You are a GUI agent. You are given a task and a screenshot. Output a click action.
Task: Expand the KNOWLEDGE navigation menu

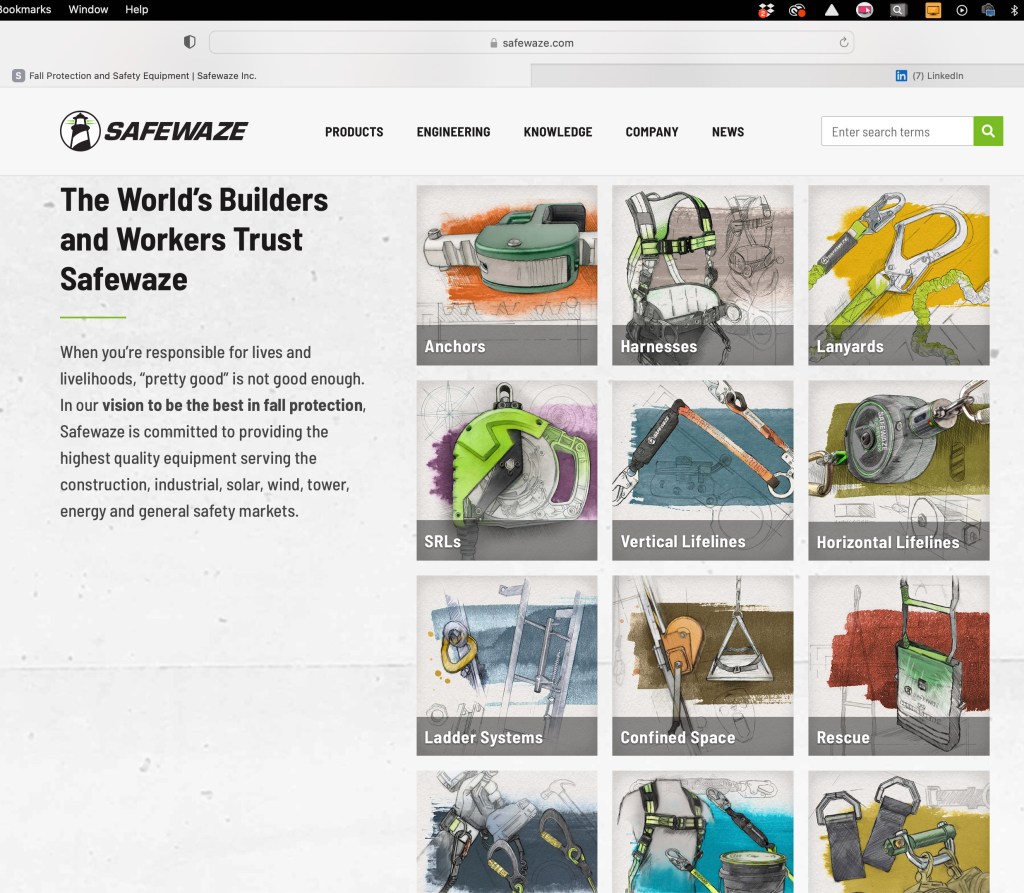pyautogui.click(x=557, y=132)
